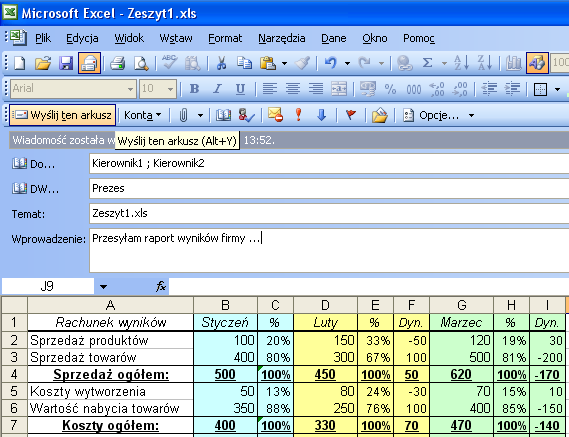Toggle Bold formatting

pyautogui.click(x=195, y=89)
